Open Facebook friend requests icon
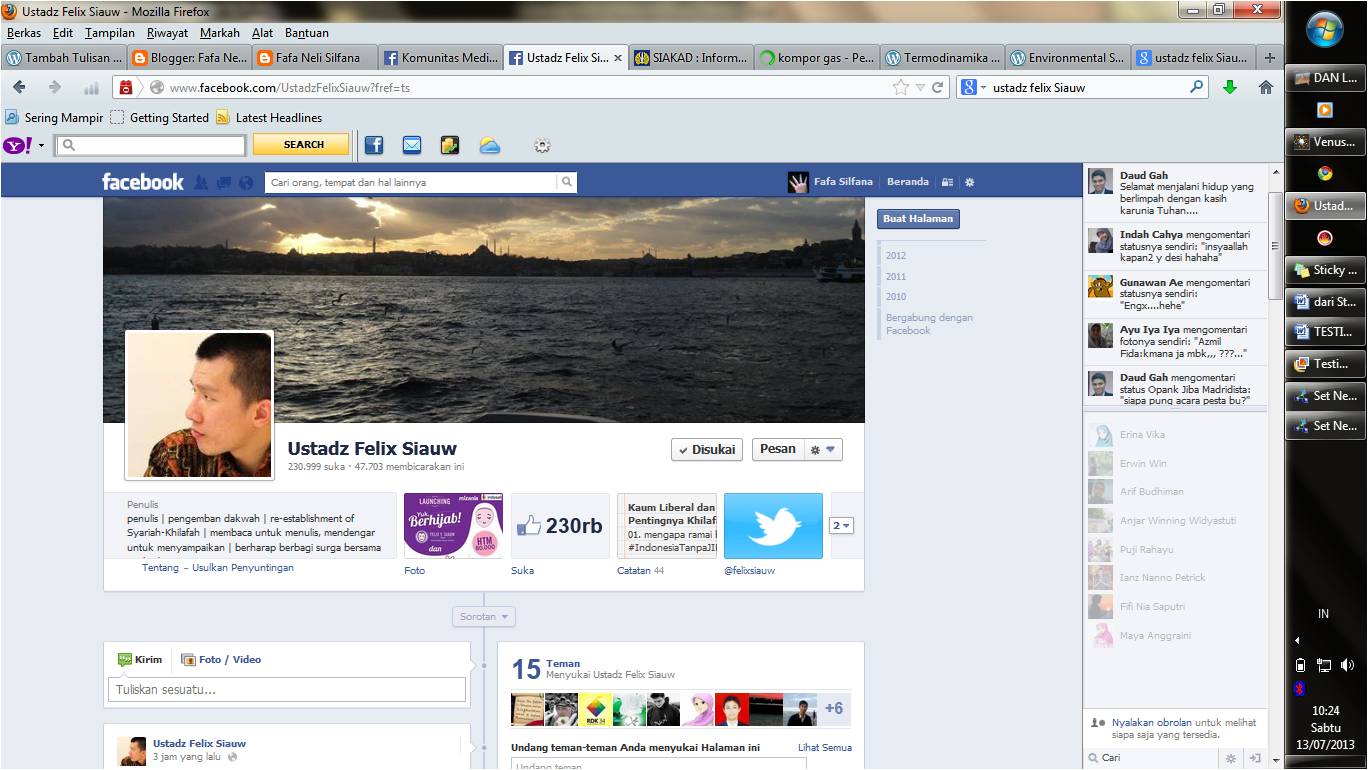Screen dimensions: 1368x770 200,183
